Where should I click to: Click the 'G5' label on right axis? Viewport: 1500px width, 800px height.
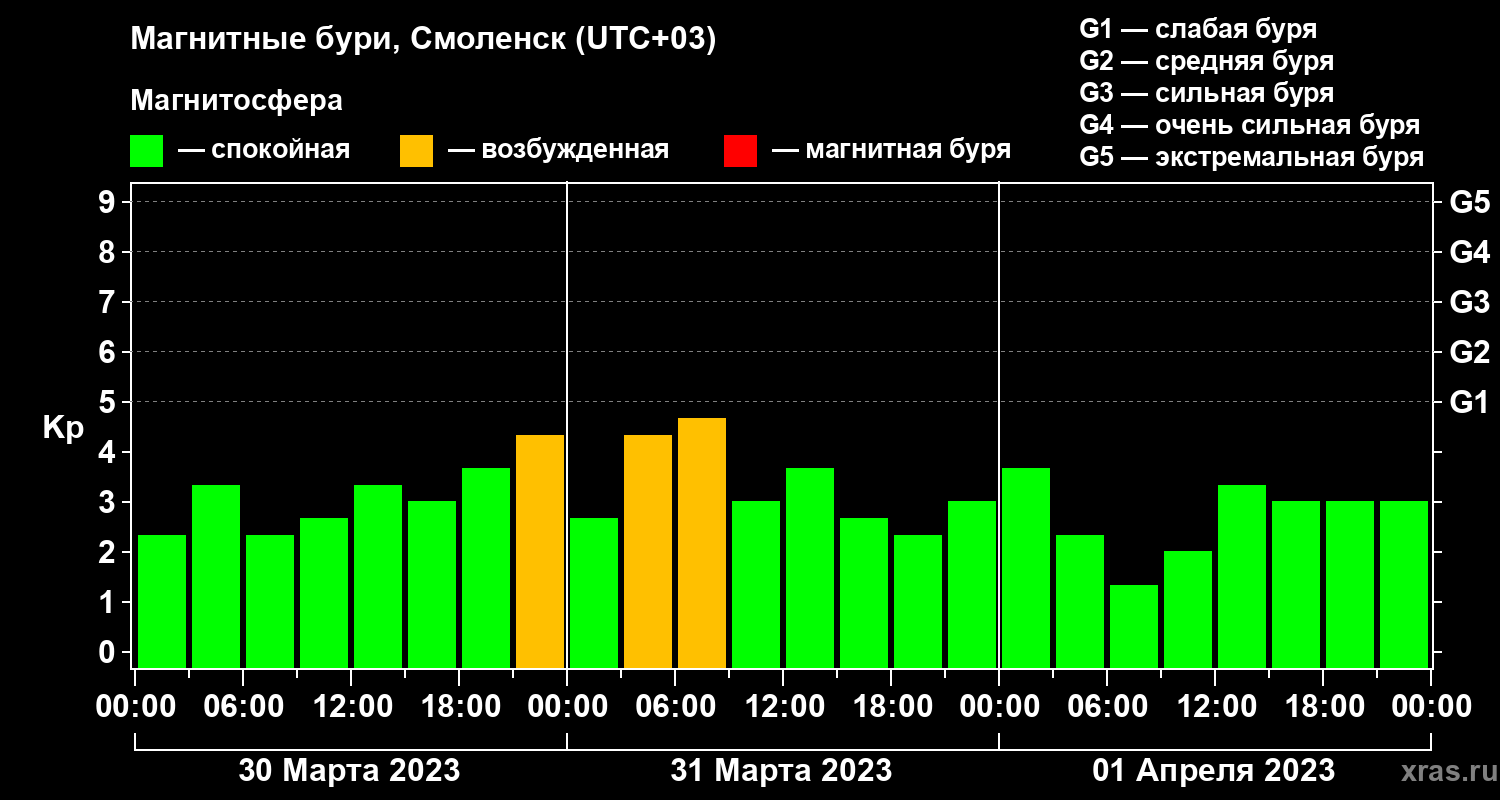pyautogui.click(x=1469, y=203)
